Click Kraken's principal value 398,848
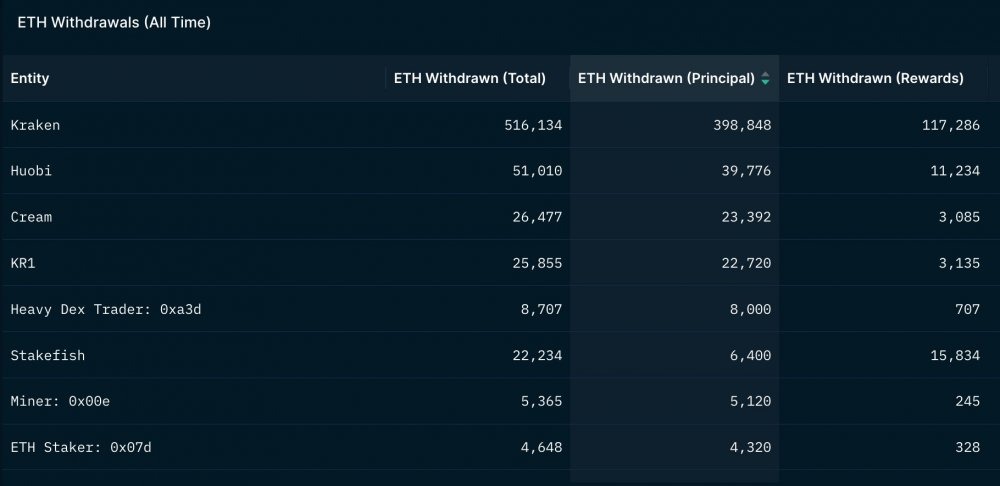 pos(742,125)
